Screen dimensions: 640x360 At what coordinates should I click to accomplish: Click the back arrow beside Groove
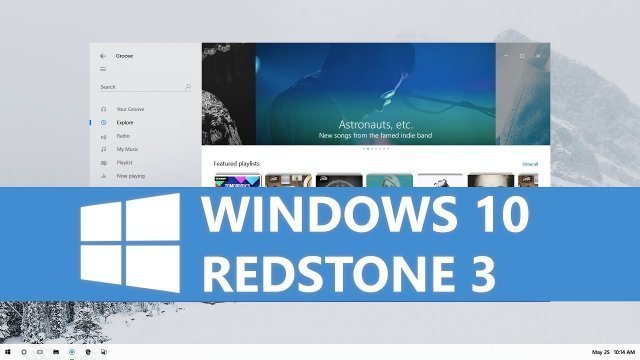tap(103, 56)
